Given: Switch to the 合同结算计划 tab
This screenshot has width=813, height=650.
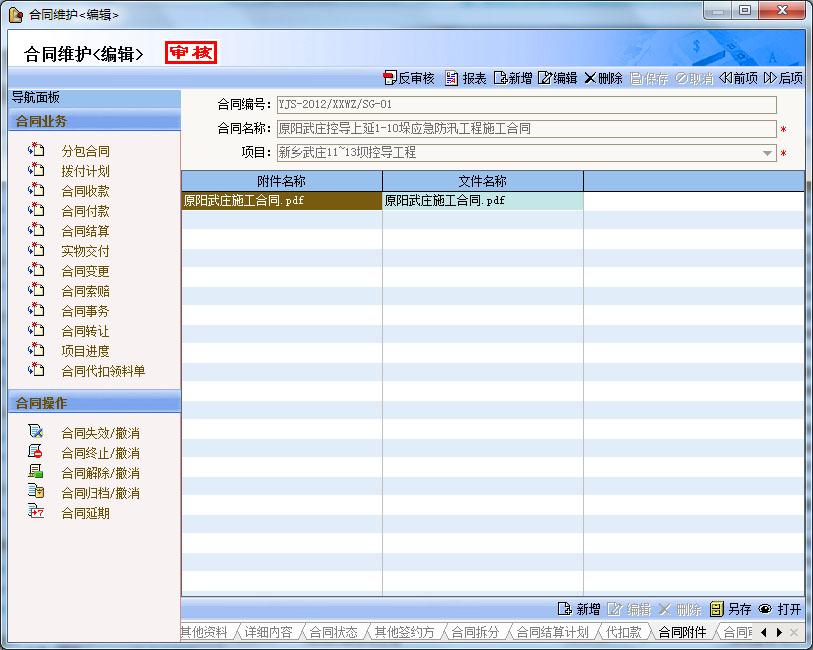Looking at the screenshot, I should click(553, 632).
